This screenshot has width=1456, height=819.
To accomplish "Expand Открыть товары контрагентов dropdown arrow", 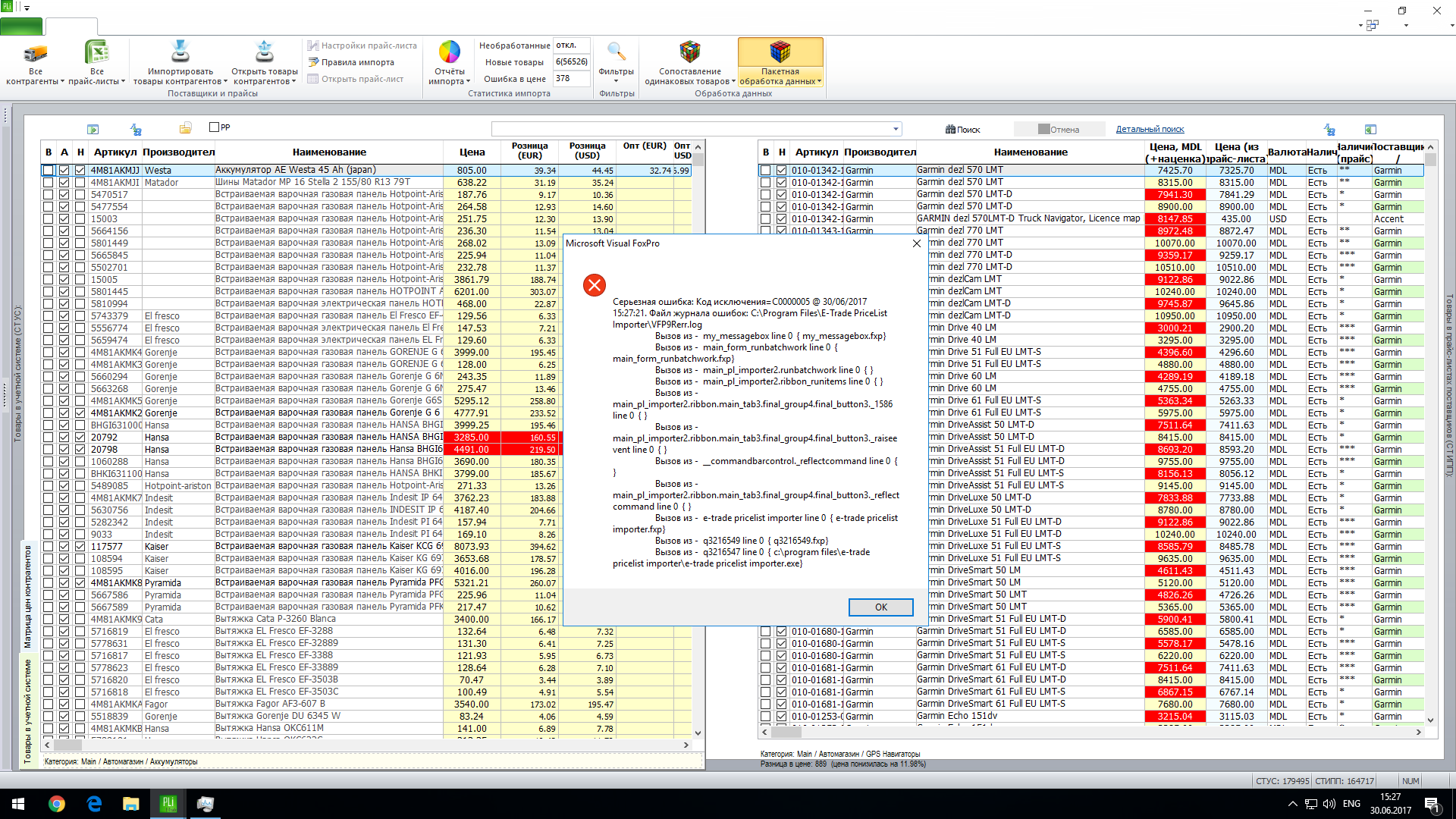I will click(x=295, y=82).
